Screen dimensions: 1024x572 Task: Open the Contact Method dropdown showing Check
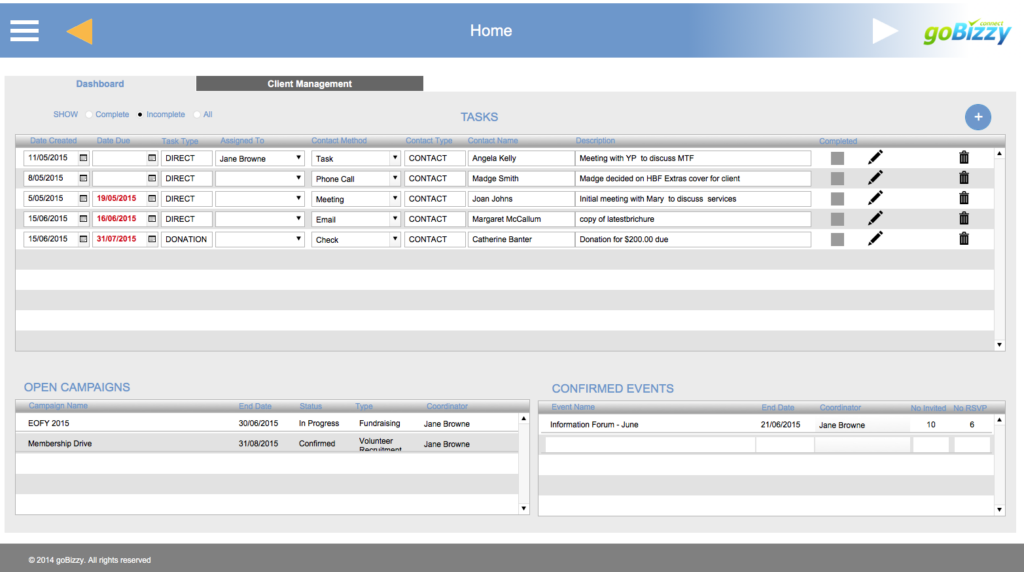click(356, 240)
